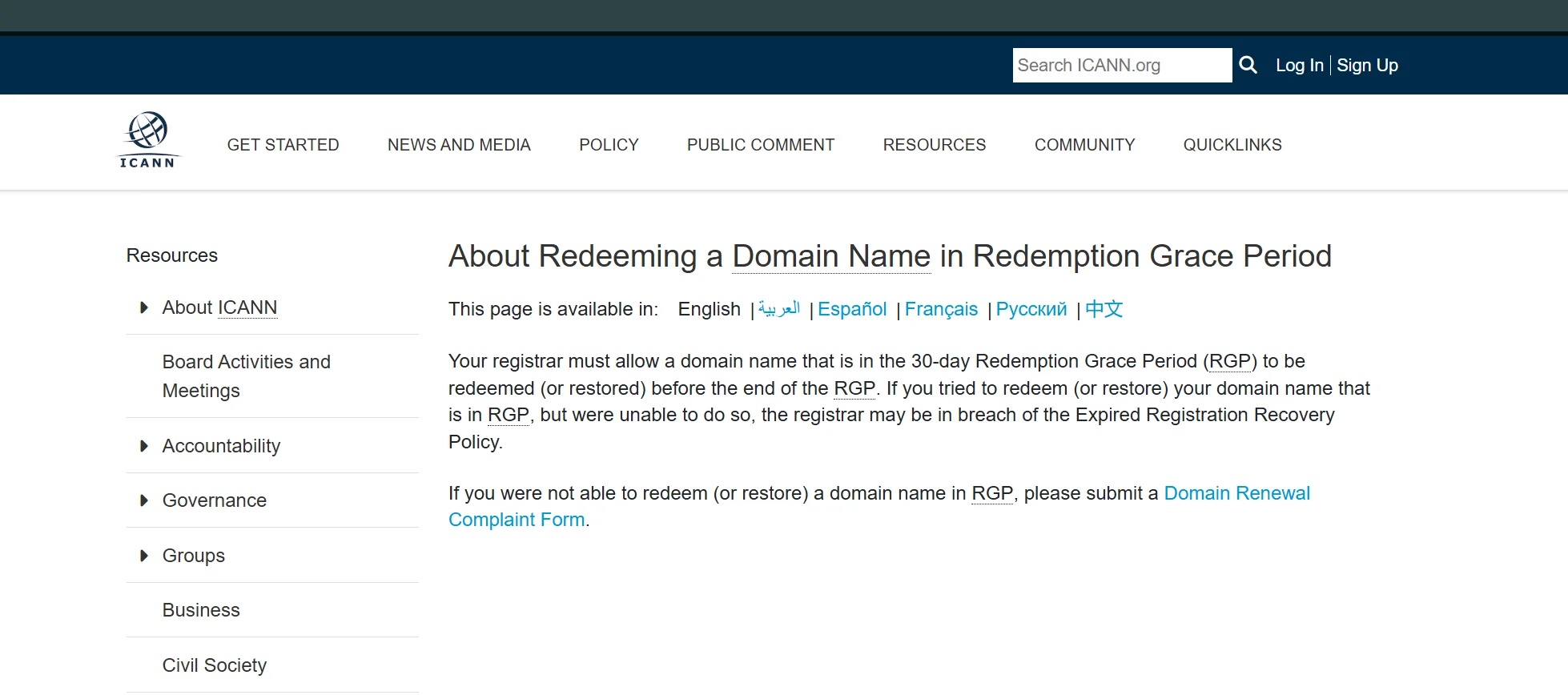Image resolution: width=1568 pixels, height=695 pixels.
Task: Open Board Activities and Meetings
Action: tap(247, 376)
